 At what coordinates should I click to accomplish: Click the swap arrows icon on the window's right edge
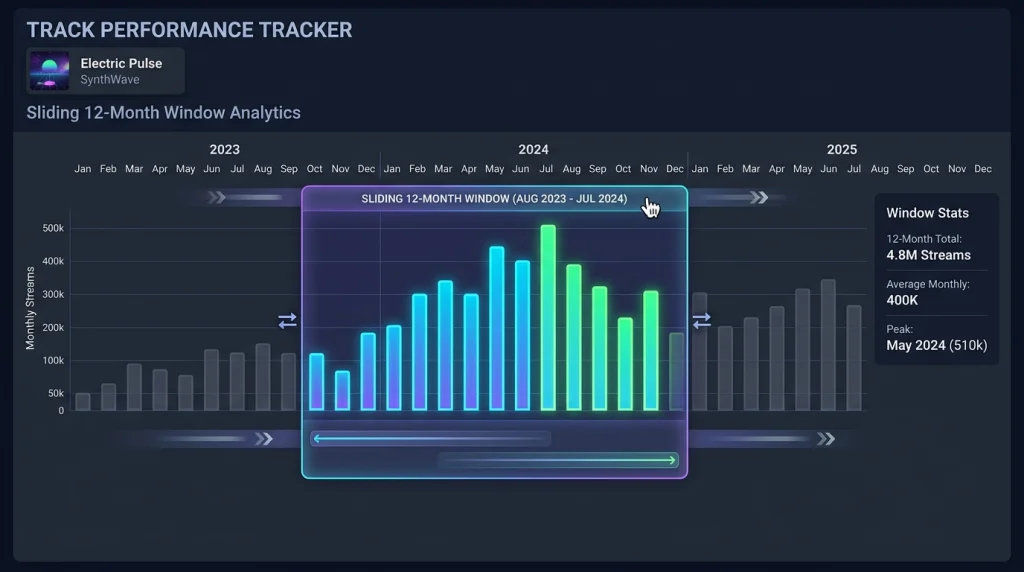point(701,321)
